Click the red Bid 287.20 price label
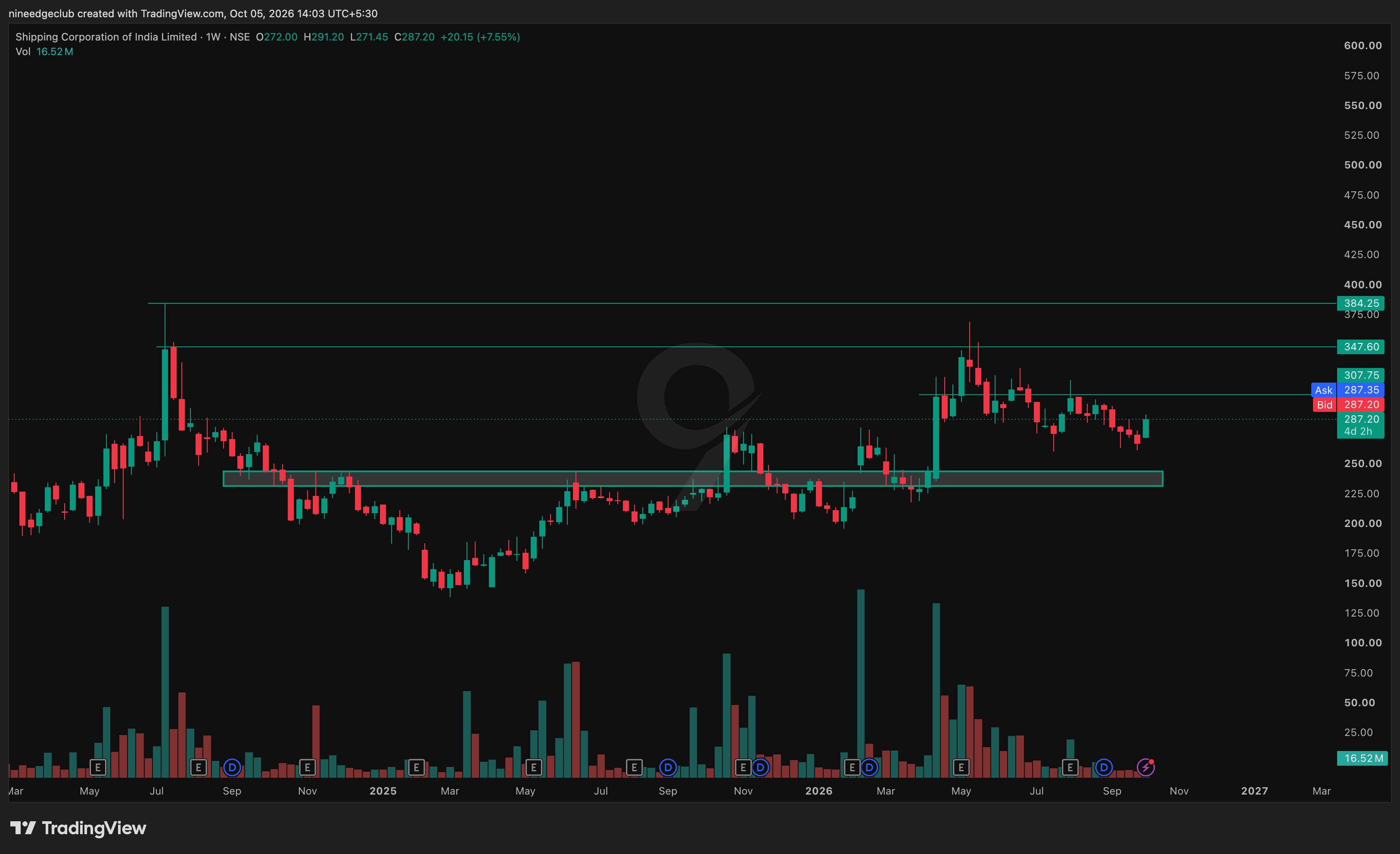1400x854 pixels. tap(1348, 405)
